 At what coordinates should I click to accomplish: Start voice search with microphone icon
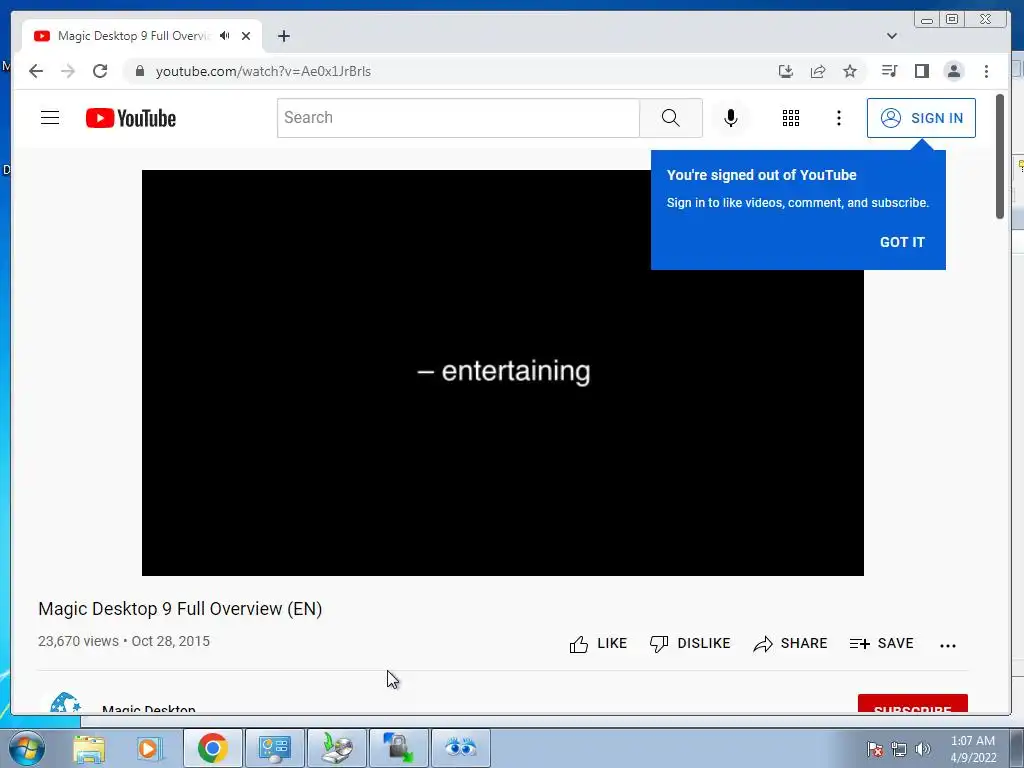[731, 118]
